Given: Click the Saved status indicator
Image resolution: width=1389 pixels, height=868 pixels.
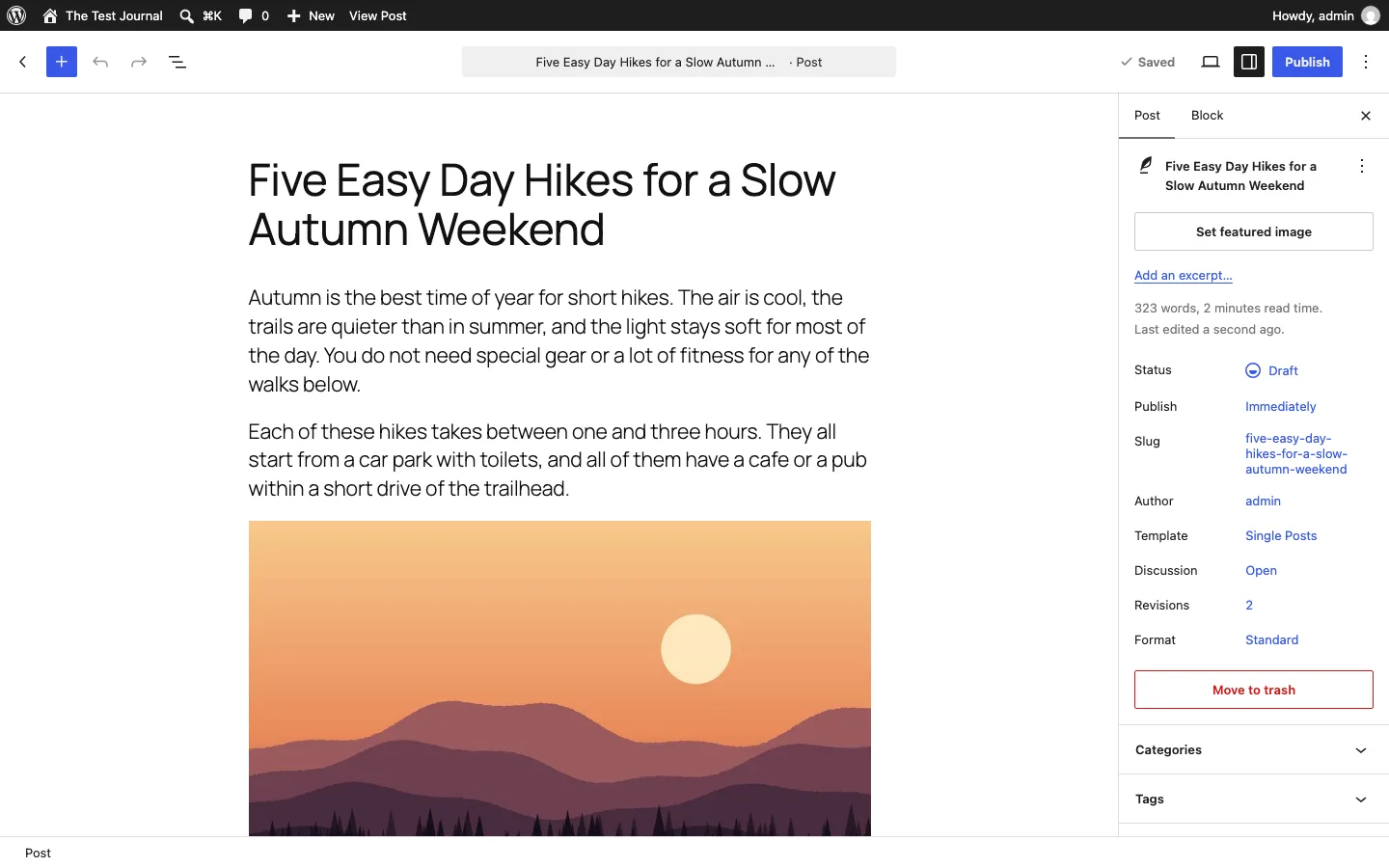Looking at the screenshot, I should pyautogui.click(x=1148, y=62).
